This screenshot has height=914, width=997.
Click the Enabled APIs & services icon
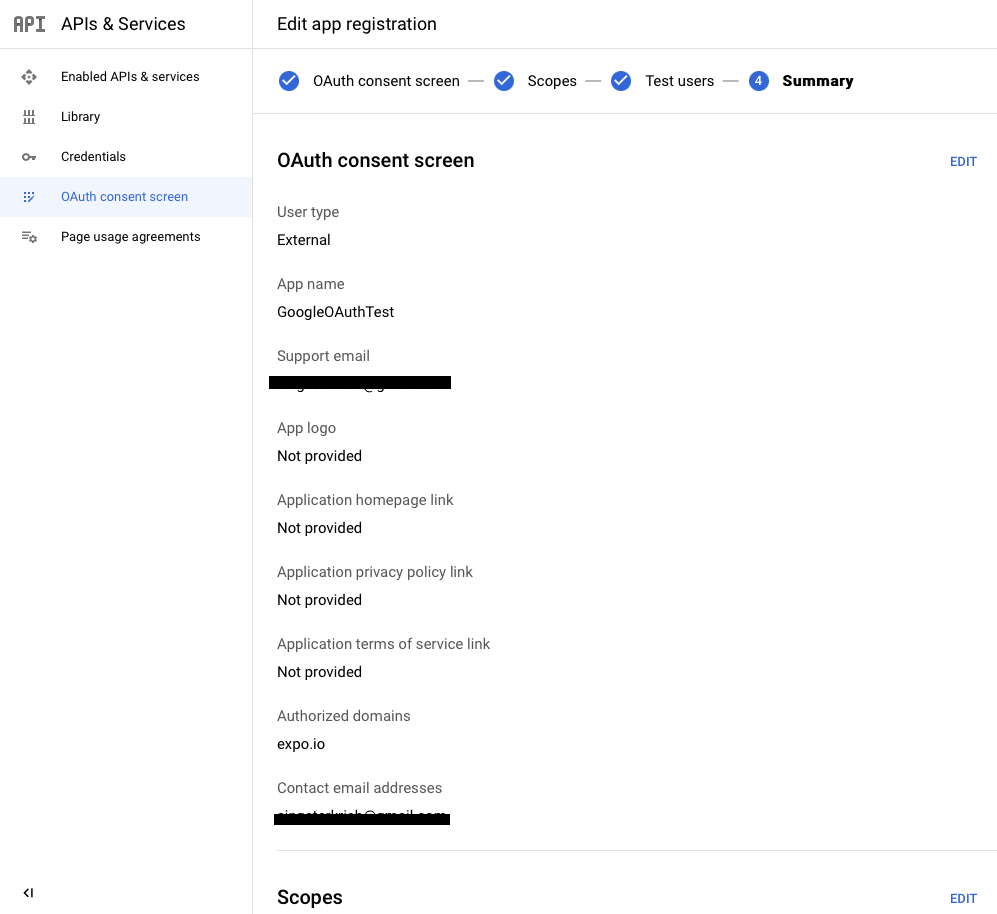pos(29,77)
